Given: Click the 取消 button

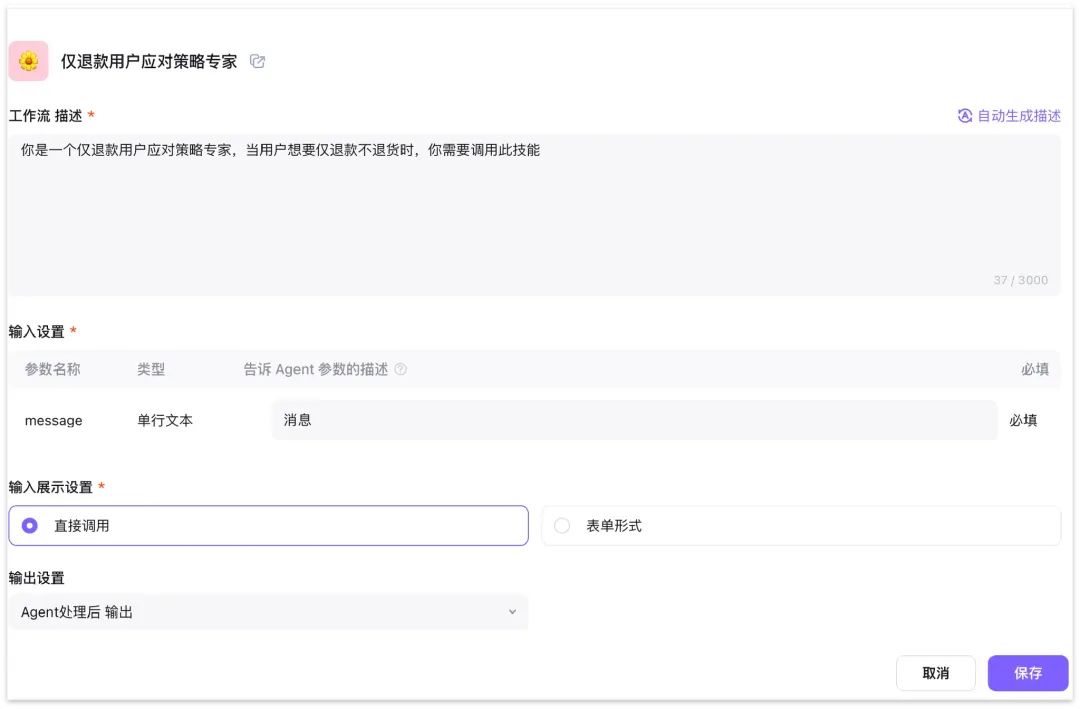Looking at the screenshot, I should pos(935,673).
